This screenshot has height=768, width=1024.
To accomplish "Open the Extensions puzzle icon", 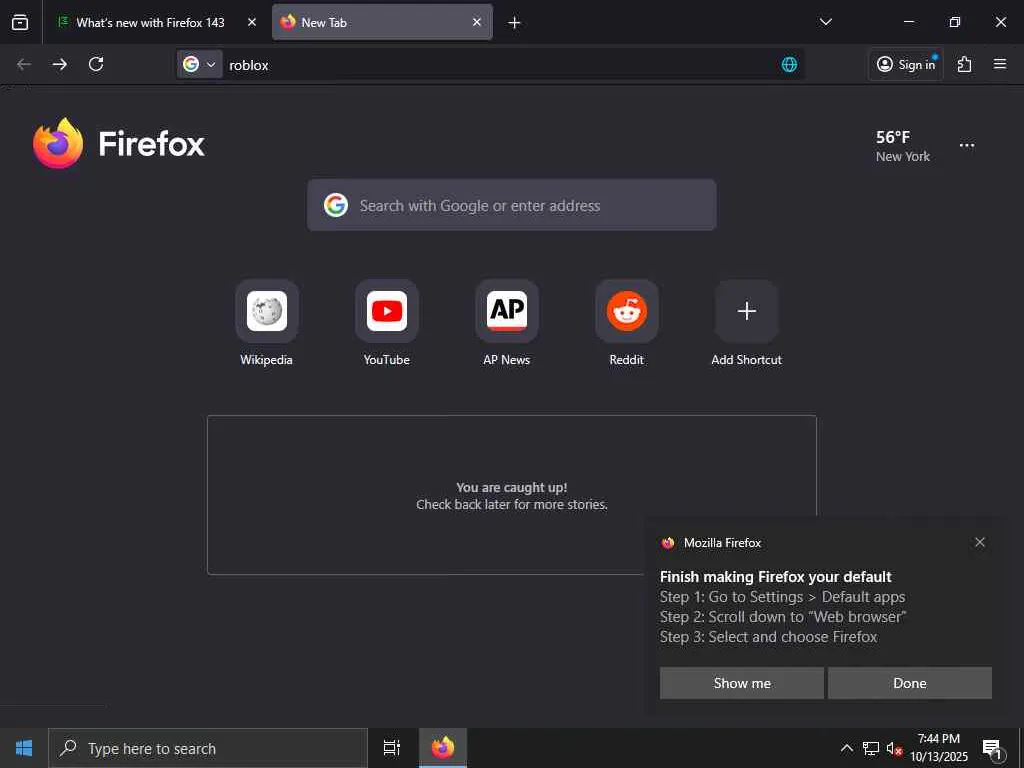I will point(964,64).
